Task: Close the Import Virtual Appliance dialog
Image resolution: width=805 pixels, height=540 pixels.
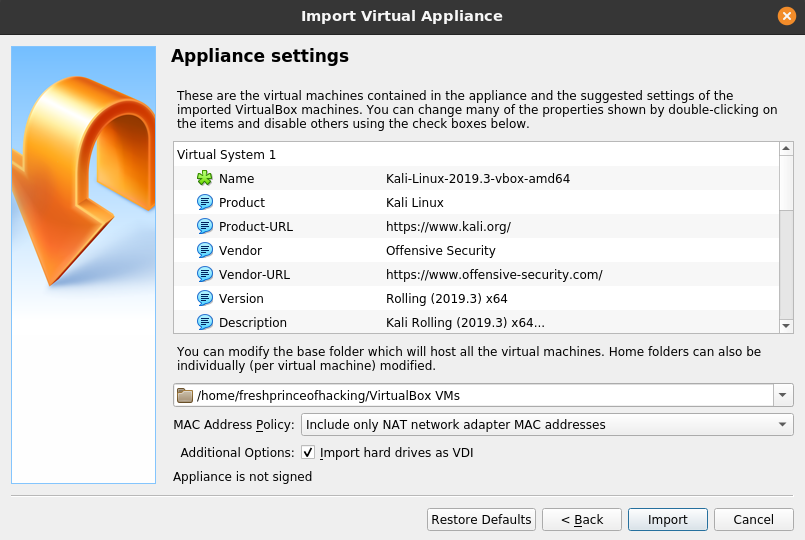Action: (x=787, y=16)
